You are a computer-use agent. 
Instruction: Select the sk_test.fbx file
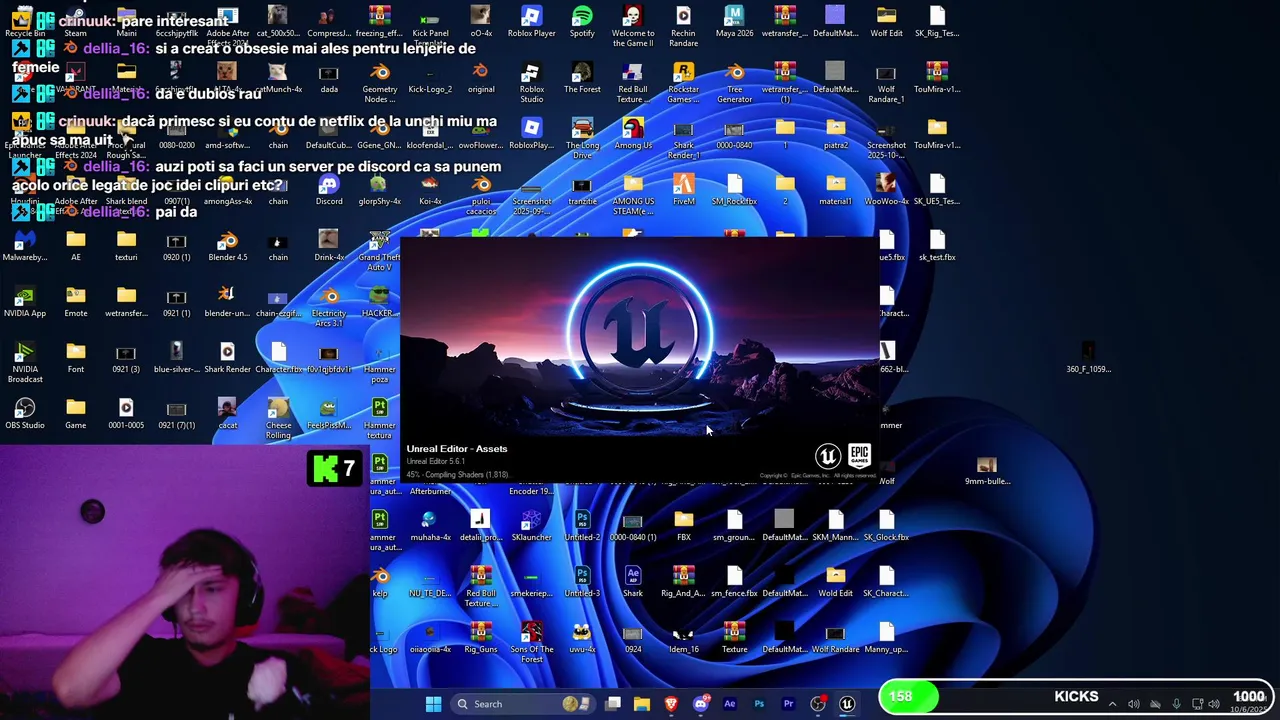(937, 246)
